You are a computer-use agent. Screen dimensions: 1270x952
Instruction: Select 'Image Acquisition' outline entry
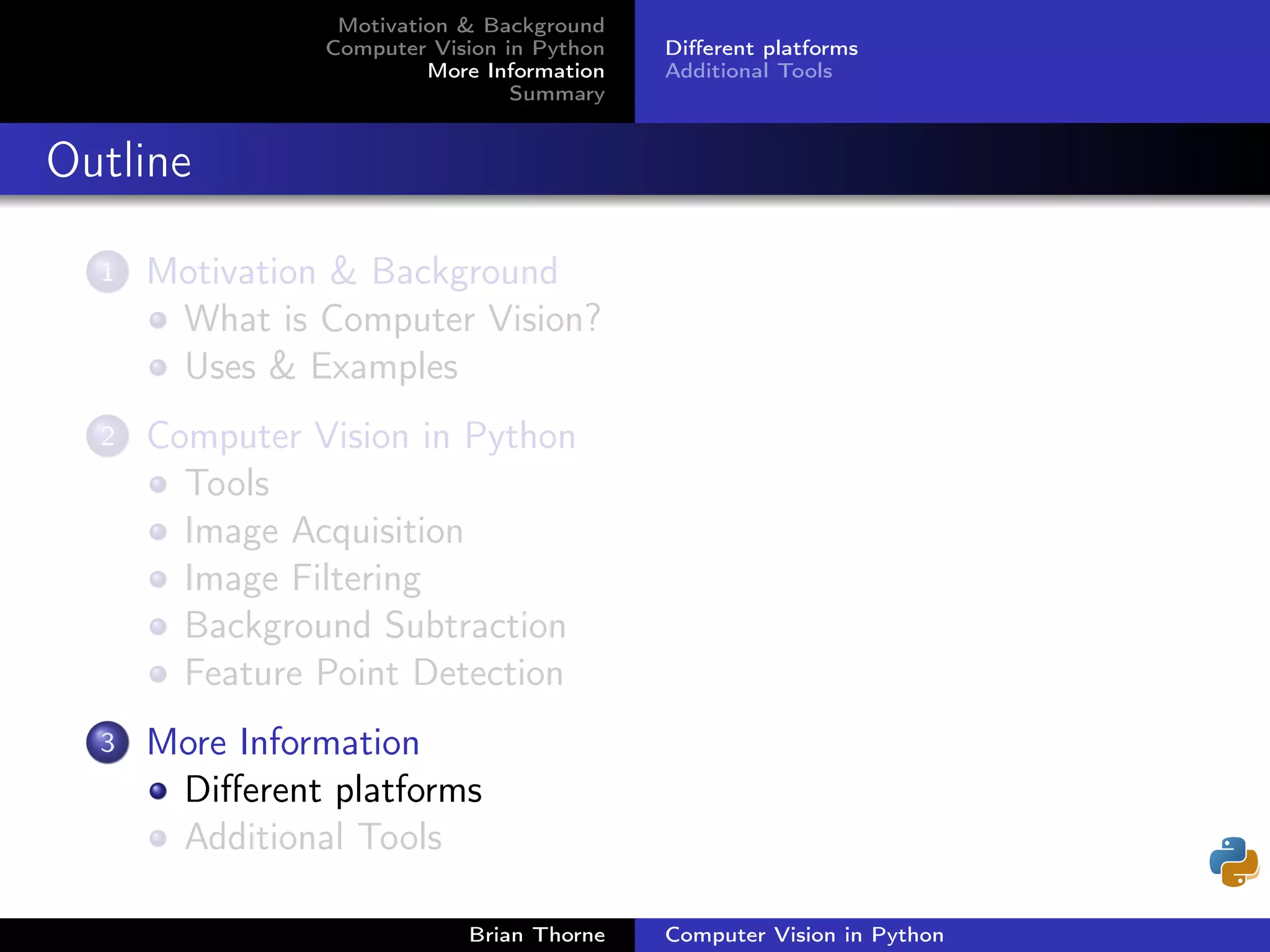pos(324,532)
